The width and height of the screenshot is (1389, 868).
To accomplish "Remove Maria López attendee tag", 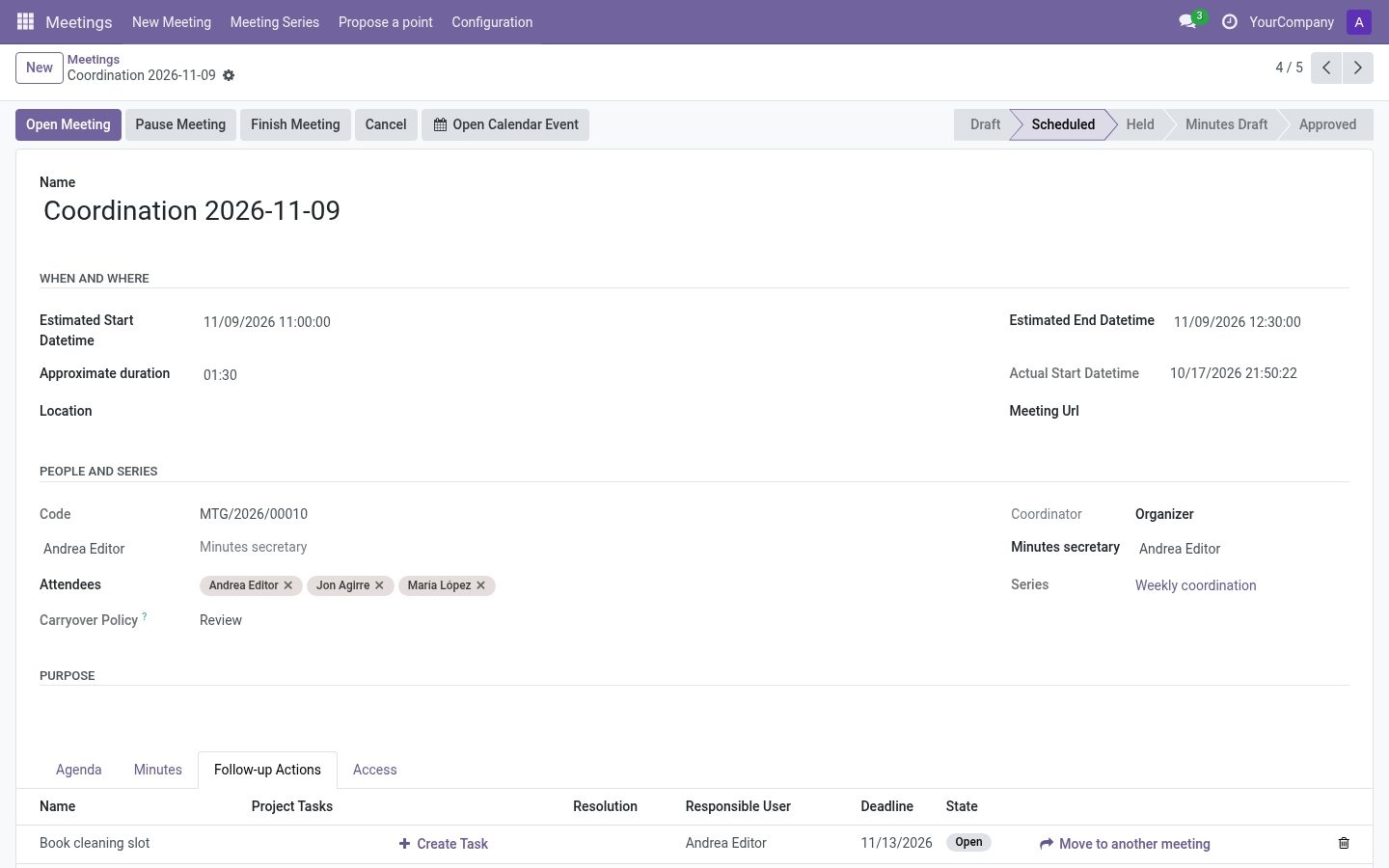I will coord(480,585).
